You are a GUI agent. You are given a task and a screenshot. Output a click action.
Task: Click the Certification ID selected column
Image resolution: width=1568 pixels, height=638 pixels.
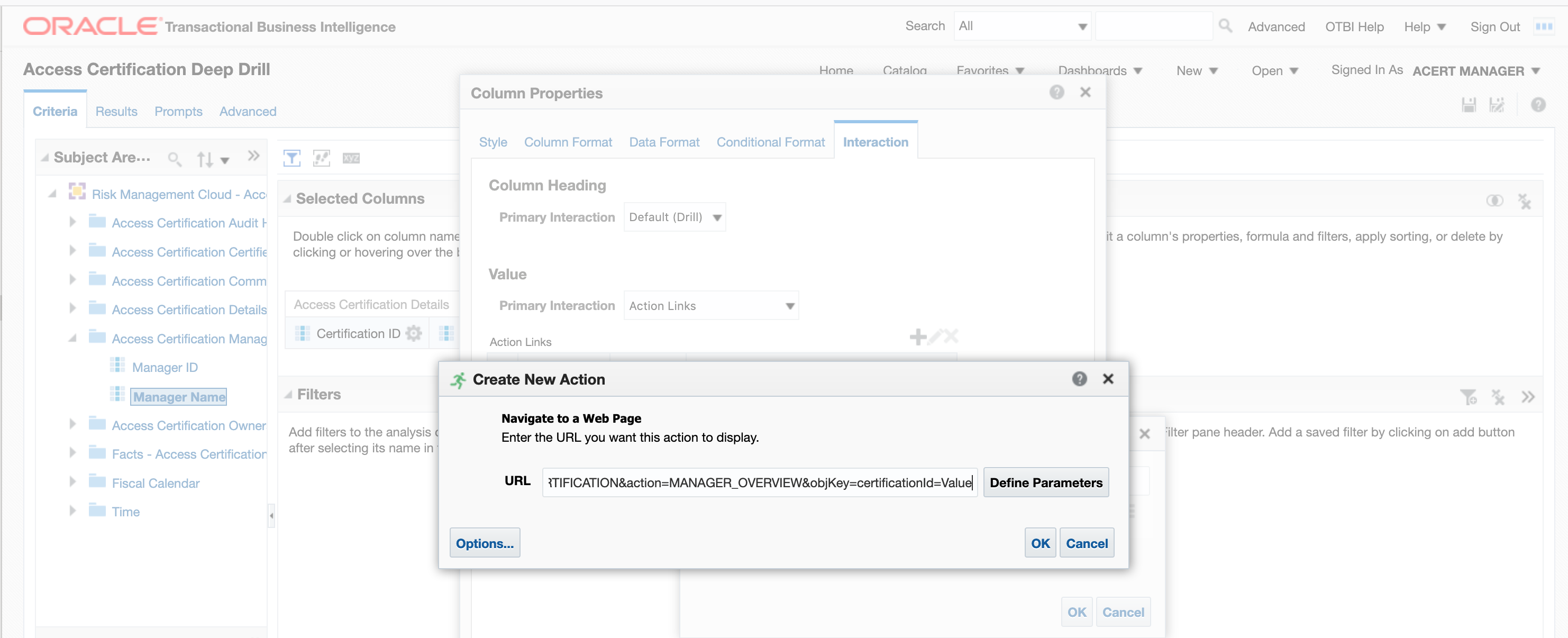358,334
